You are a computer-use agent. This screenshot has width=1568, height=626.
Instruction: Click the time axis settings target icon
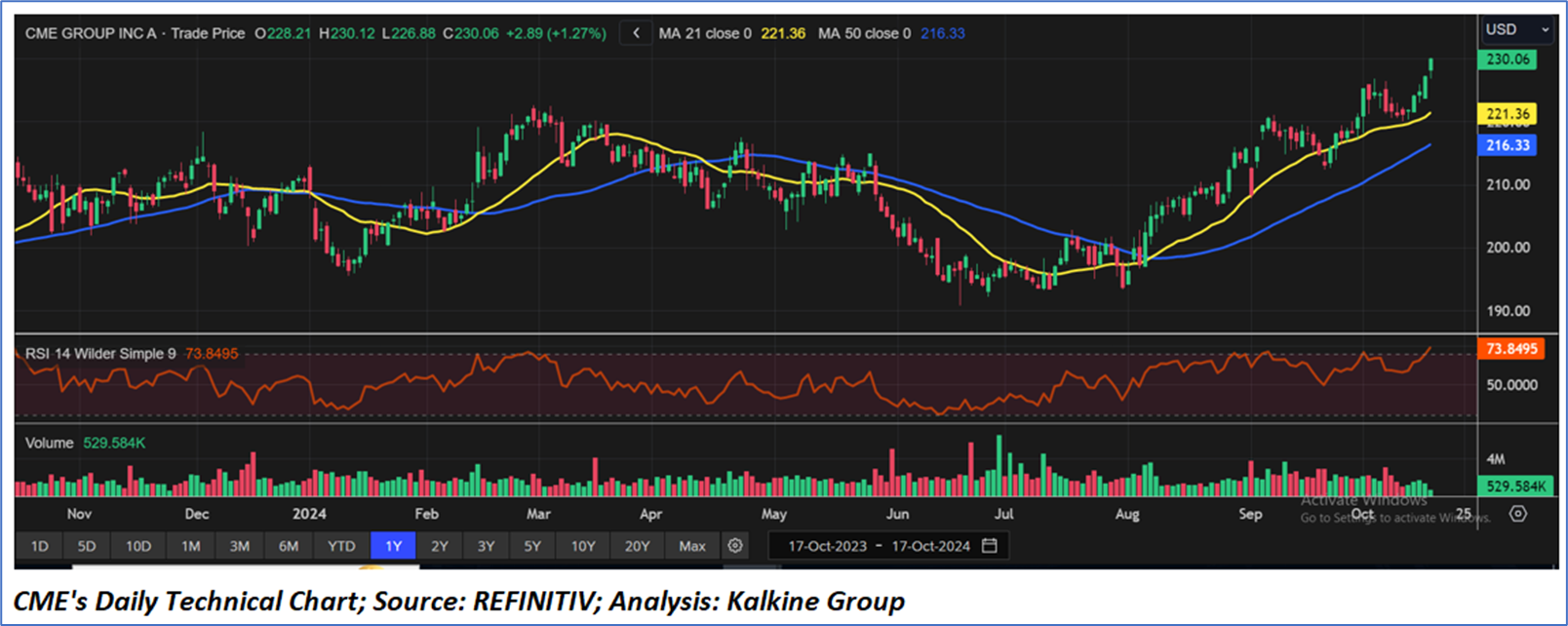[1518, 513]
